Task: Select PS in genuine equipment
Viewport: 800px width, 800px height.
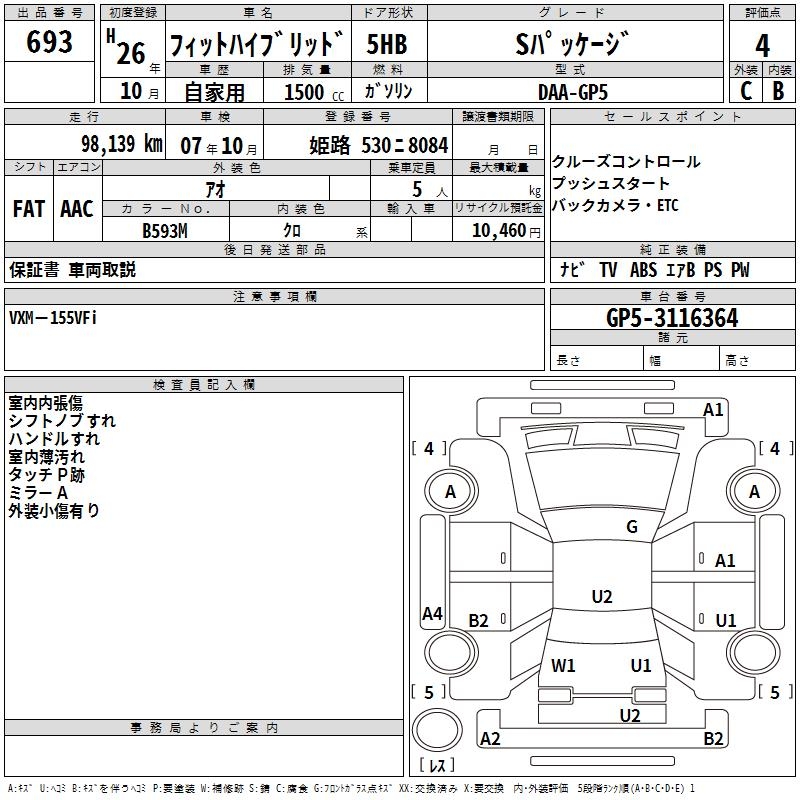Action: click(x=713, y=270)
